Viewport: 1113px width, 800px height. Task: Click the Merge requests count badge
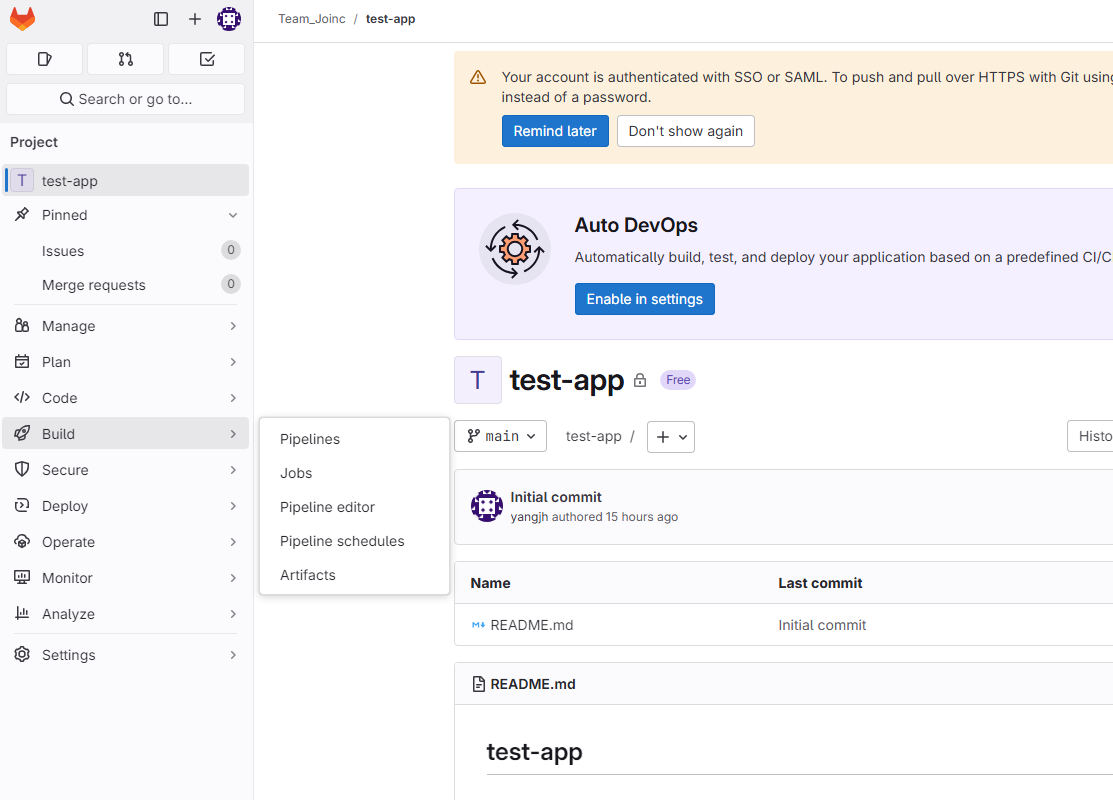(x=231, y=284)
